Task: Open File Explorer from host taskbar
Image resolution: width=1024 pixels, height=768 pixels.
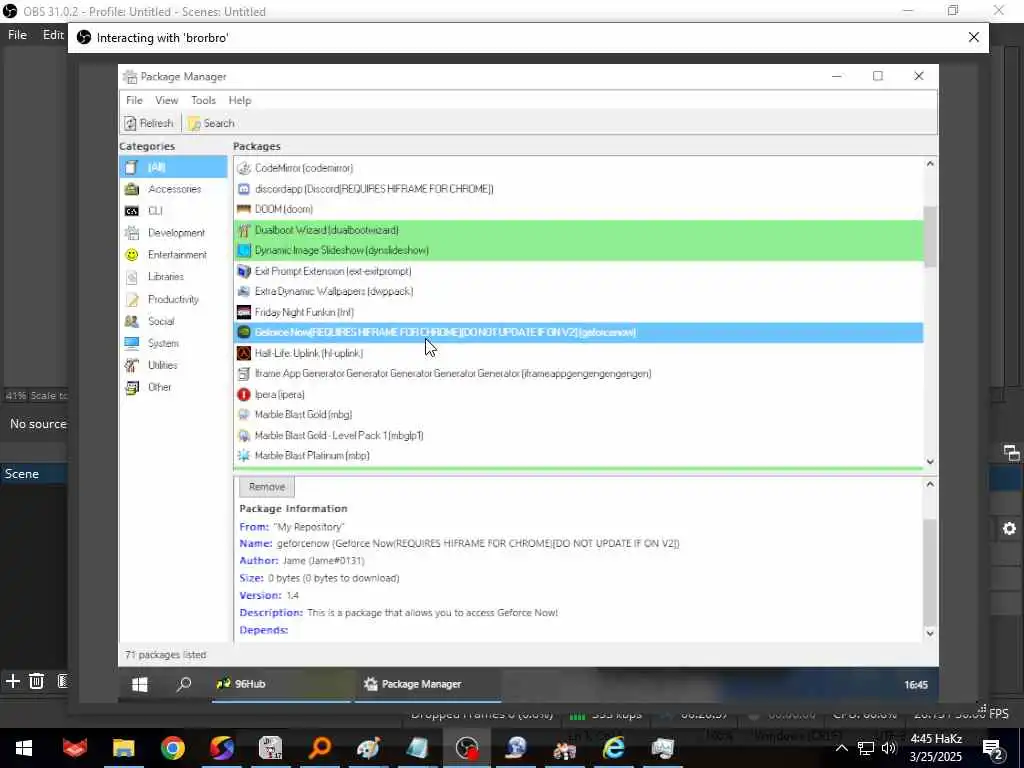Action: coord(123,748)
